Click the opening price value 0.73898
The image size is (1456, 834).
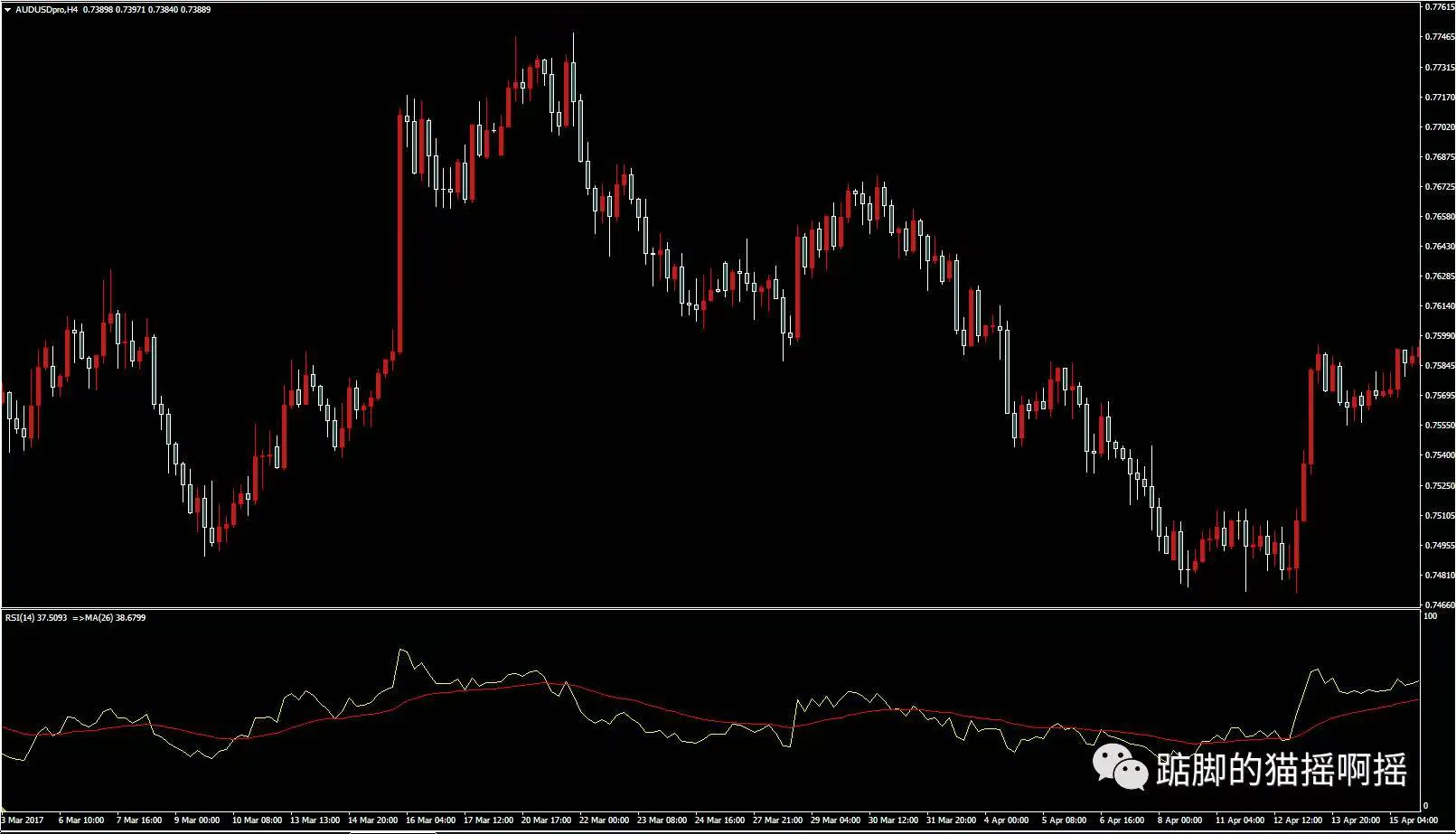tap(99, 10)
